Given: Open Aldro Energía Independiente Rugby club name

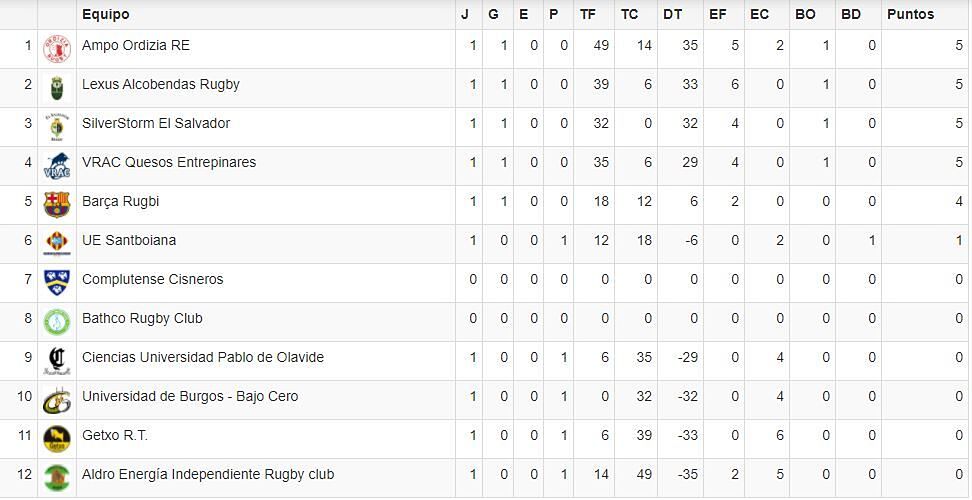Looking at the screenshot, I should pos(208,474).
